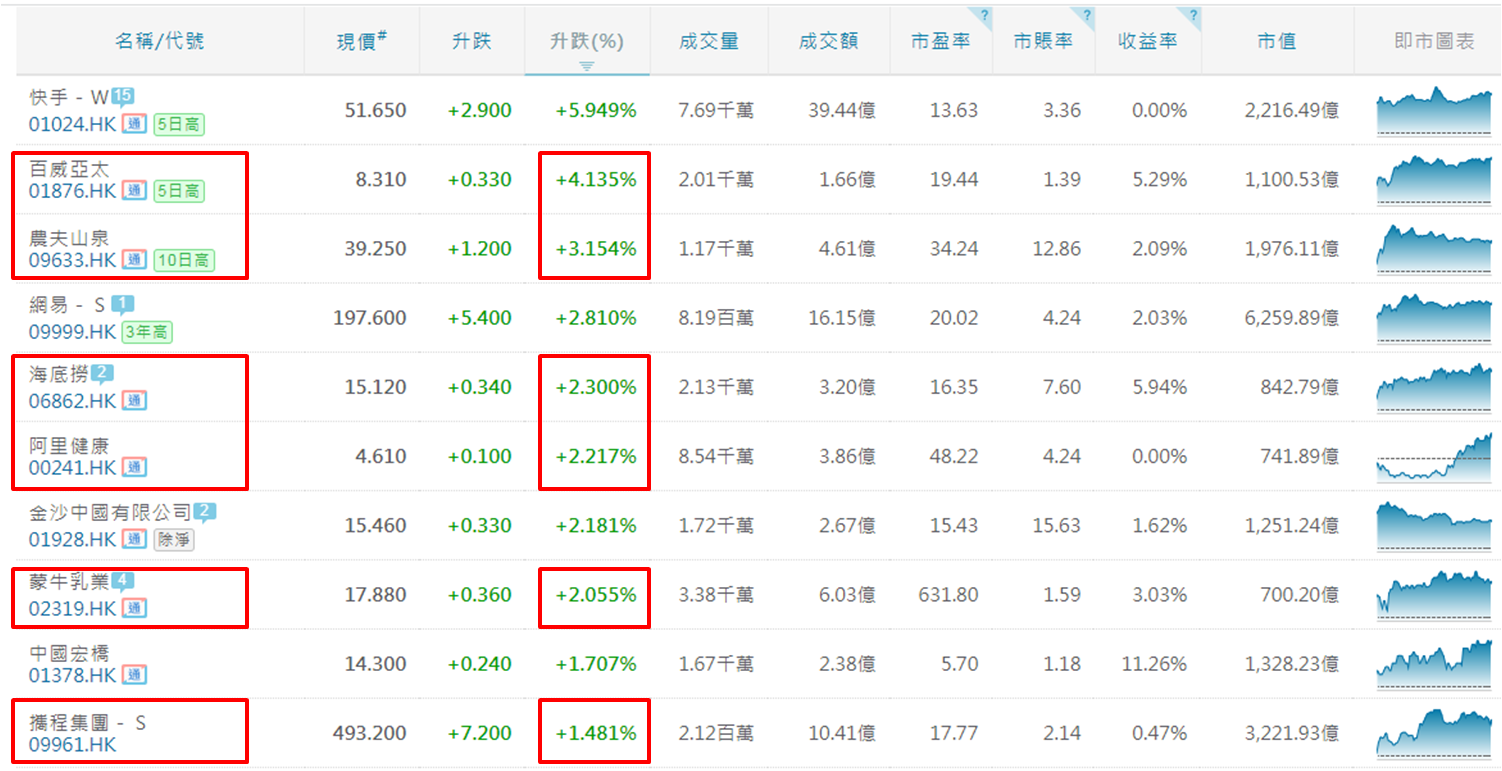Open 攜程集團 - S stock code 09961.HK
The image size is (1502, 771).
click(x=73, y=745)
